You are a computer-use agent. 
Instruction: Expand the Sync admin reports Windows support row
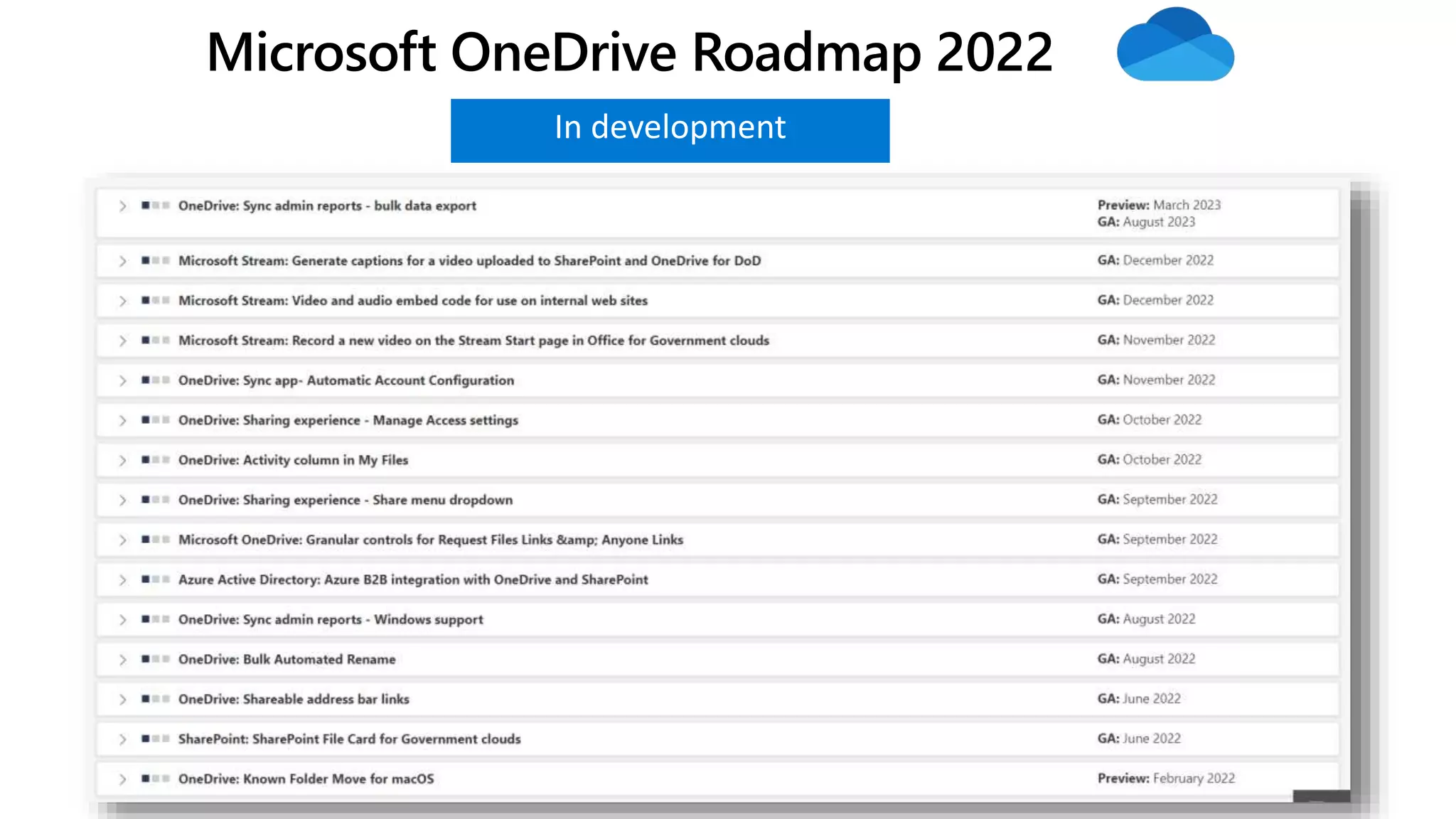pos(122,619)
